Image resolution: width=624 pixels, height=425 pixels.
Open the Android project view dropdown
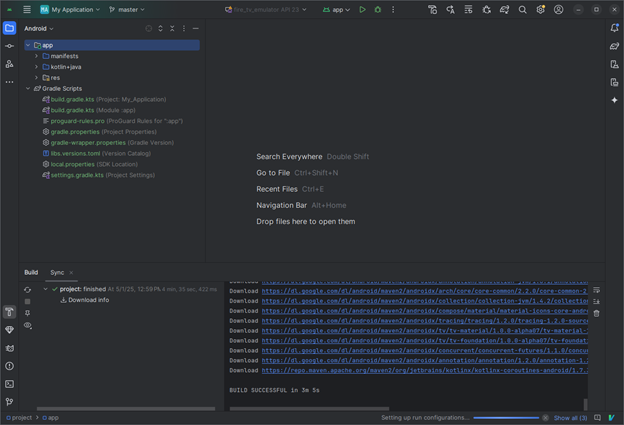pyautogui.click(x=39, y=28)
